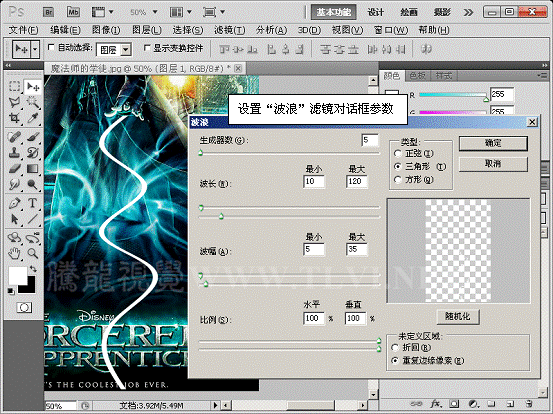Open the Filter menu
This screenshot has height=414, width=553.
(229, 30)
